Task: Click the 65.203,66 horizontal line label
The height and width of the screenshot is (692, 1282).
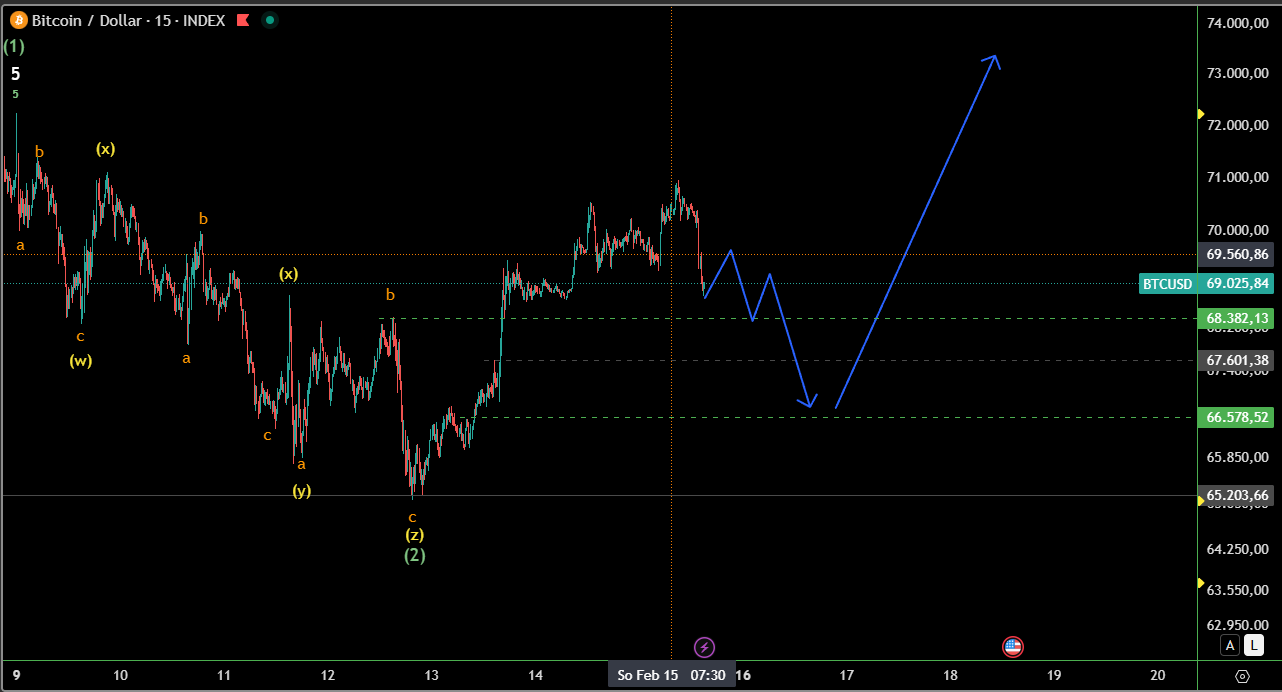Action: [1236, 495]
